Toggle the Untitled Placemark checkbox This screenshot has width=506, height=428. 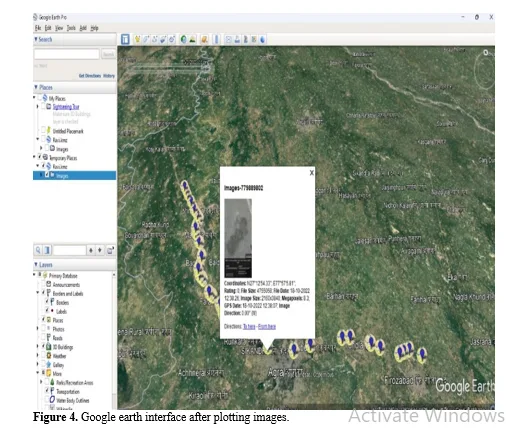43,130
